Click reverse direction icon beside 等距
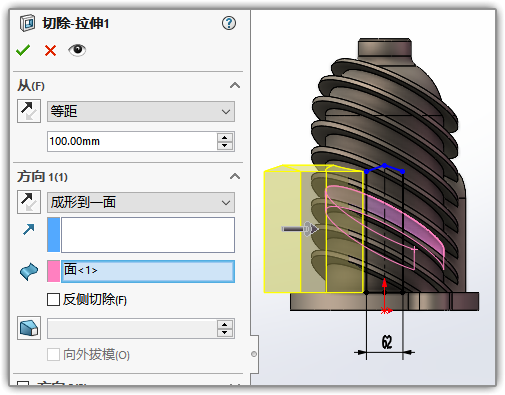505x395 pixels. pos(29,111)
